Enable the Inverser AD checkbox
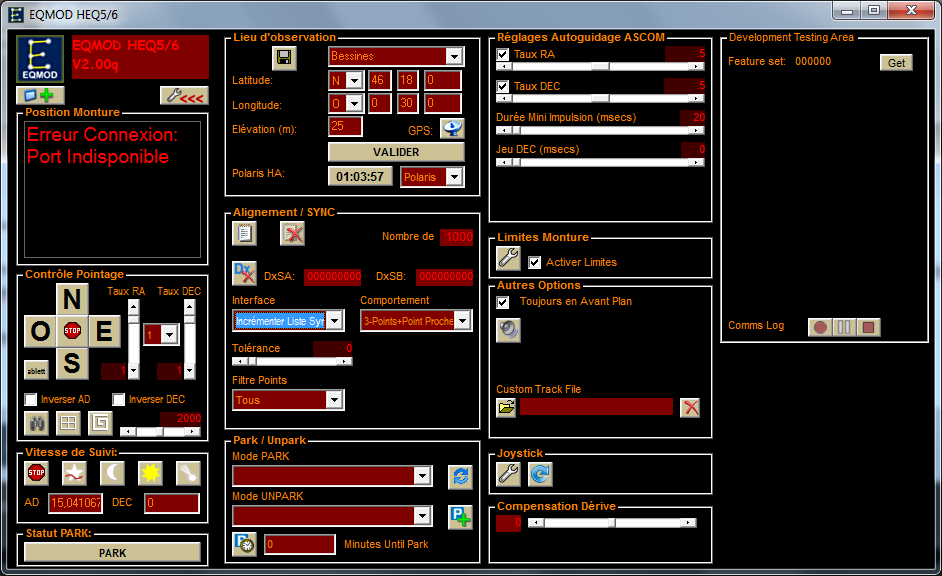The width and height of the screenshot is (942, 576). coord(31,399)
